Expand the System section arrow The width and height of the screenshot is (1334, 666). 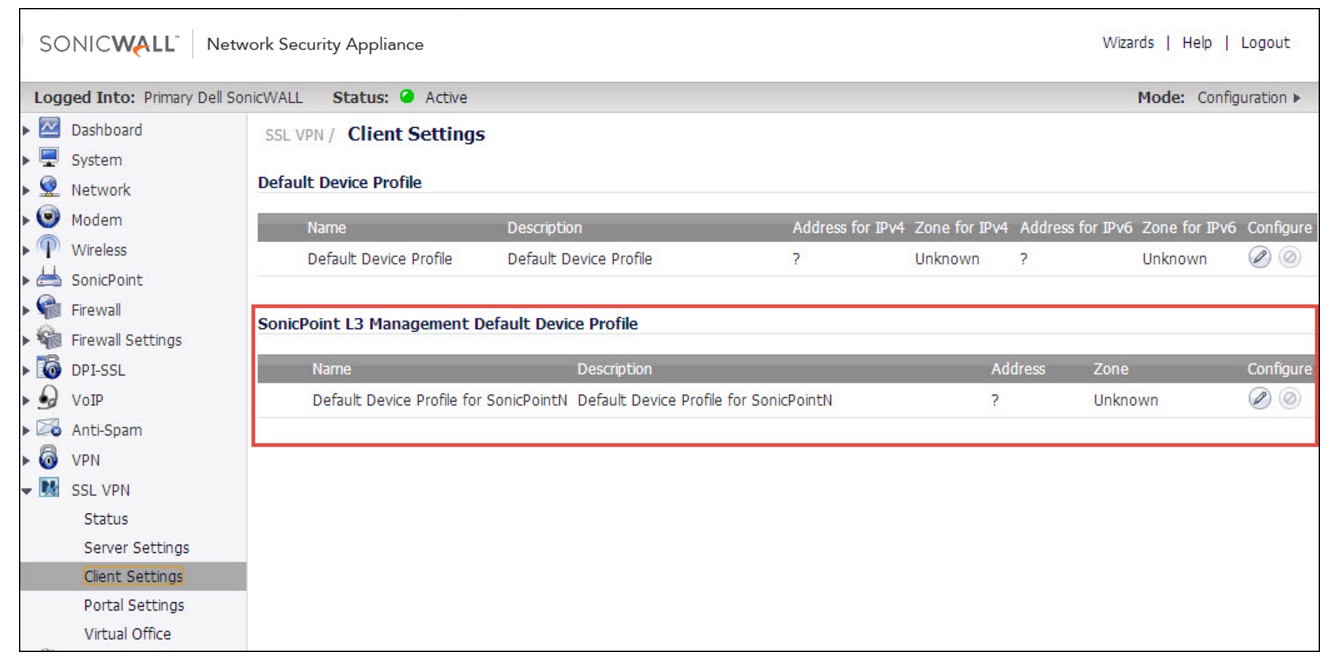(x=27, y=160)
